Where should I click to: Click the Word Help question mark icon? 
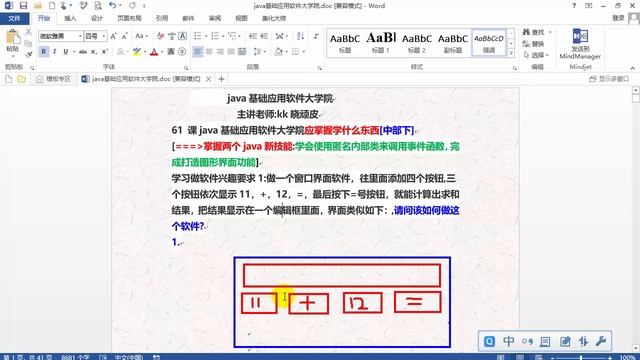[574, 6]
